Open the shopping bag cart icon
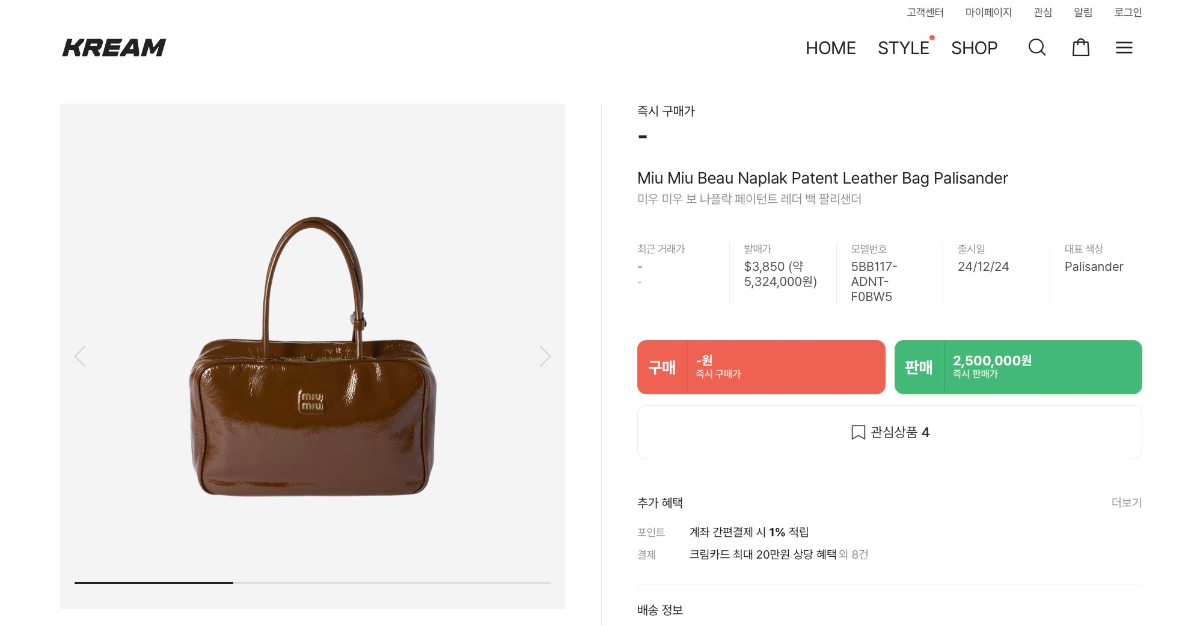This screenshot has height=626, width=1200. click(x=1081, y=47)
